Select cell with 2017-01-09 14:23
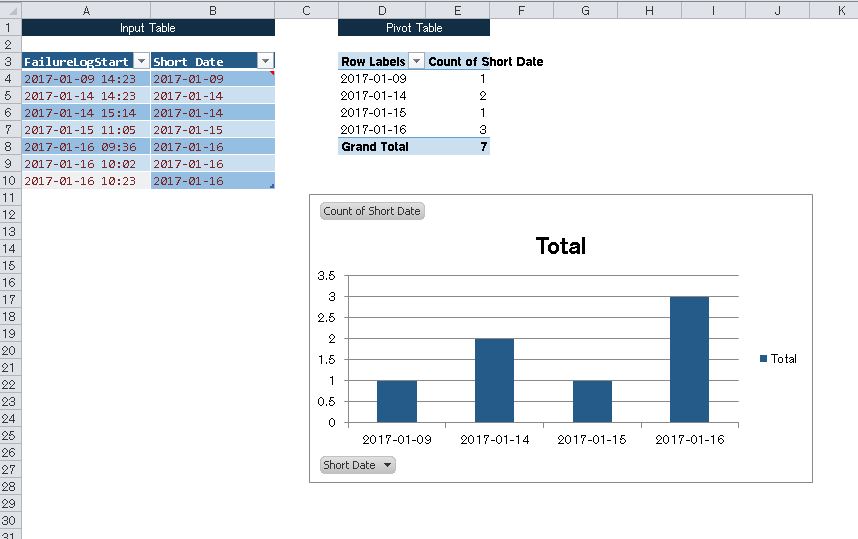 pyautogui.click(x=86, y=79)
